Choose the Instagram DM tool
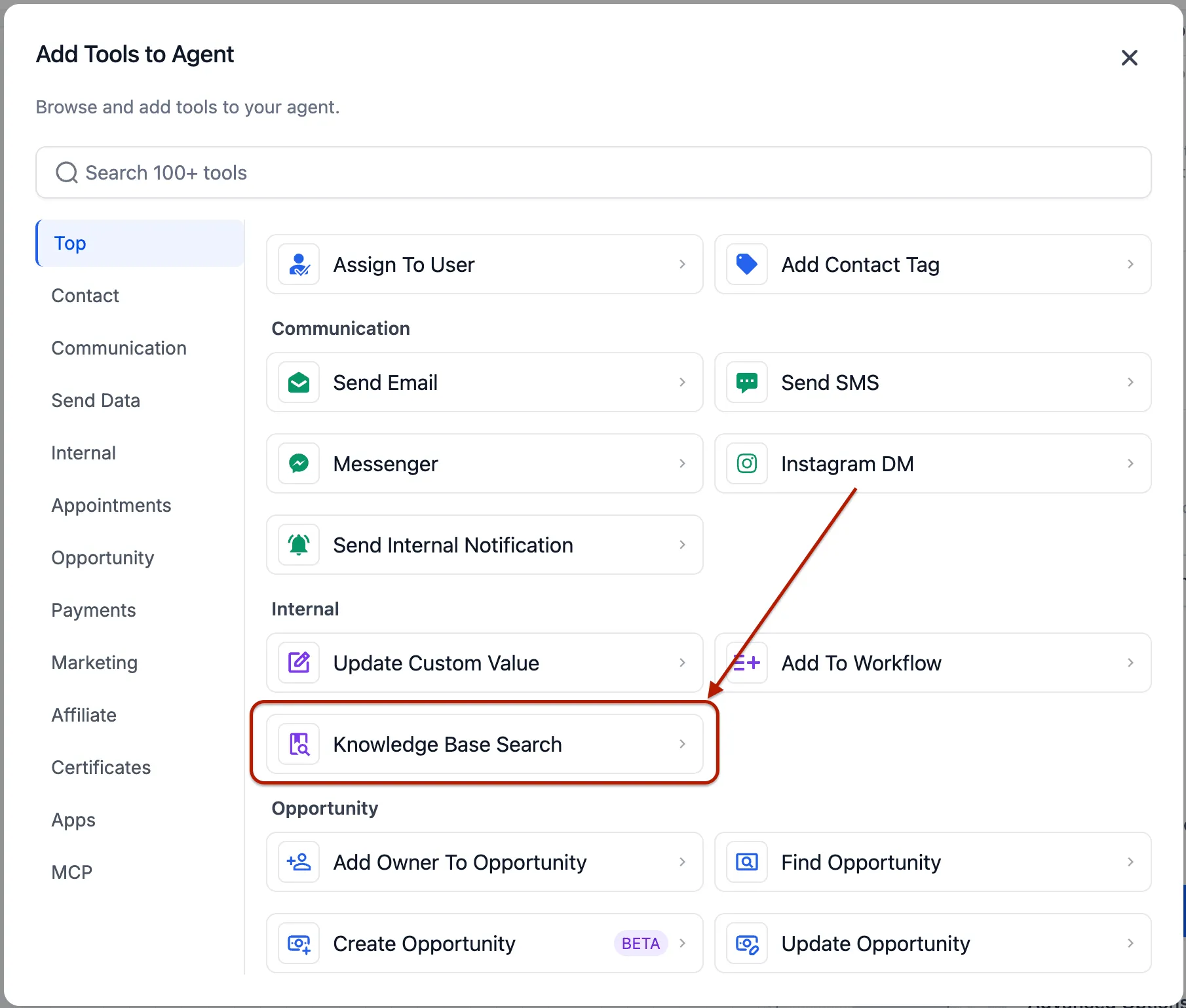 tap(933, 463)
